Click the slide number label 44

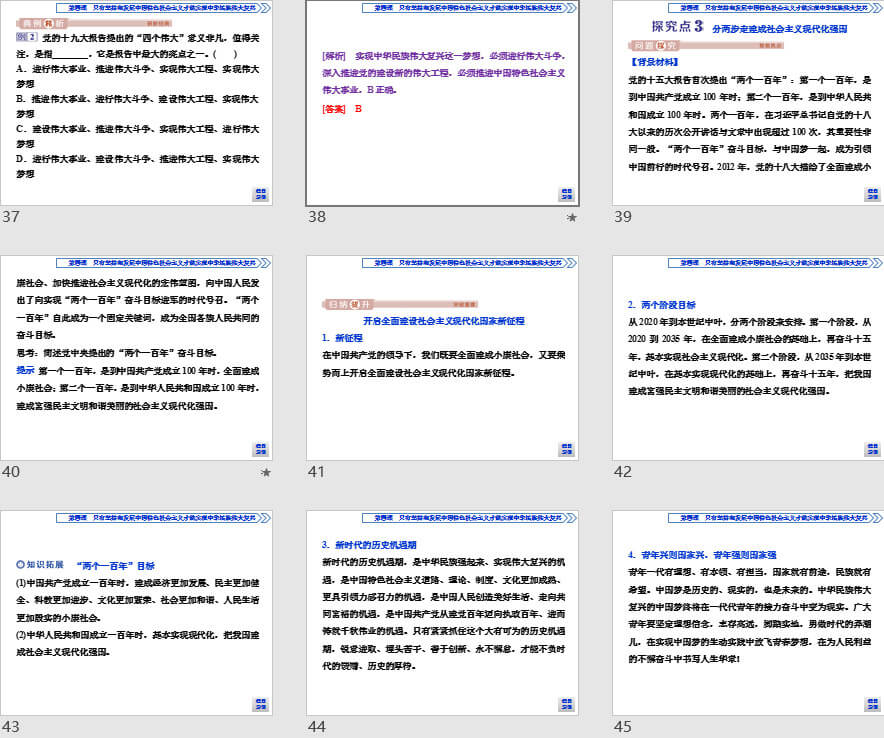pos(317,727)
